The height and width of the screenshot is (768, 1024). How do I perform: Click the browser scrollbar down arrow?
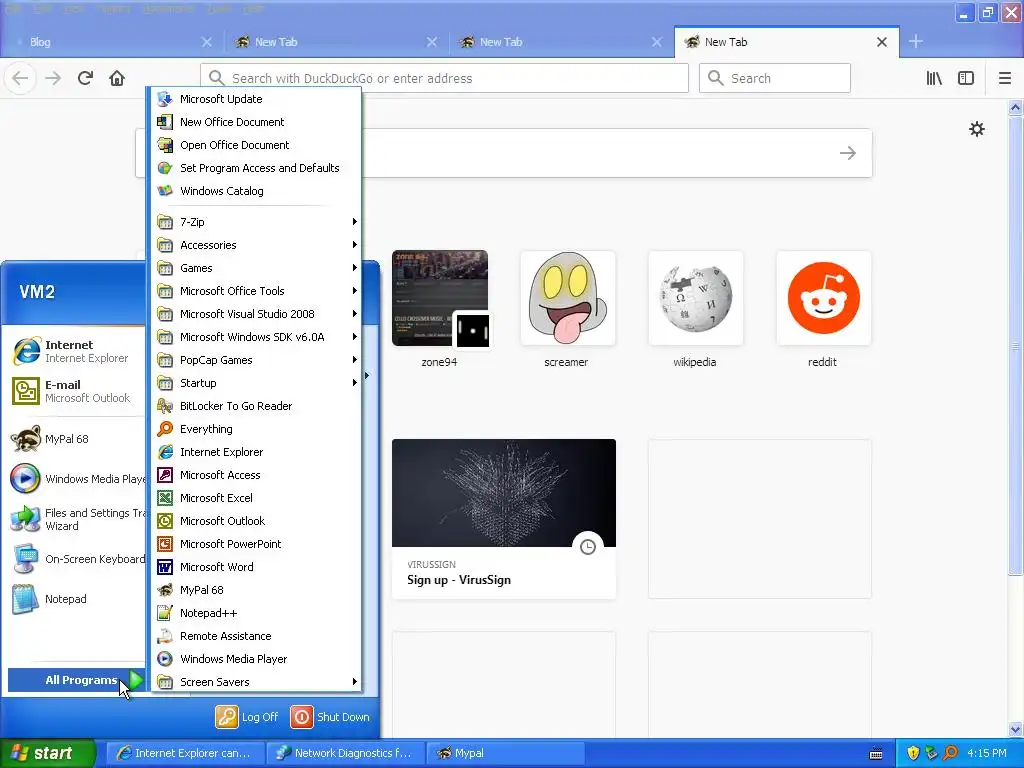(1016, 729)
